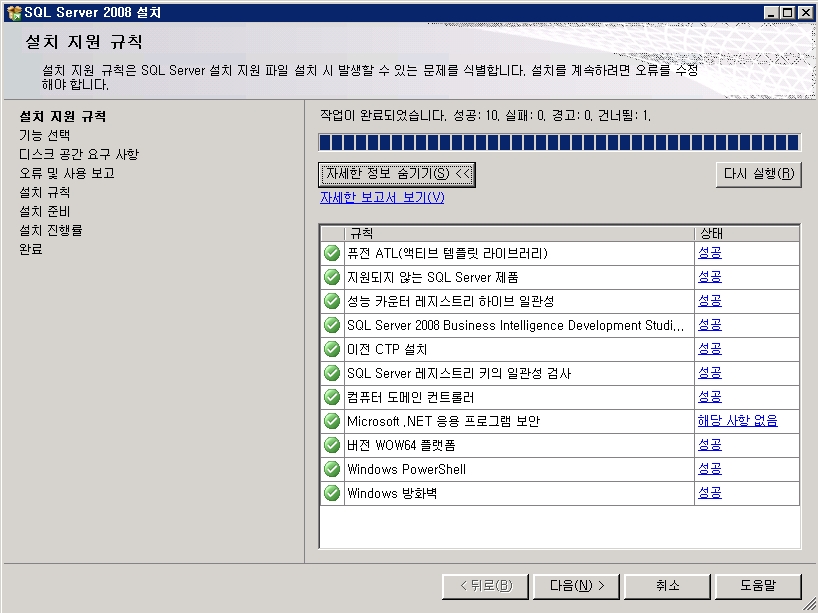Click check icon for SQL Server 레지스트리 키의 일관성 검사

pyautogui.click(x=332, y=373)
